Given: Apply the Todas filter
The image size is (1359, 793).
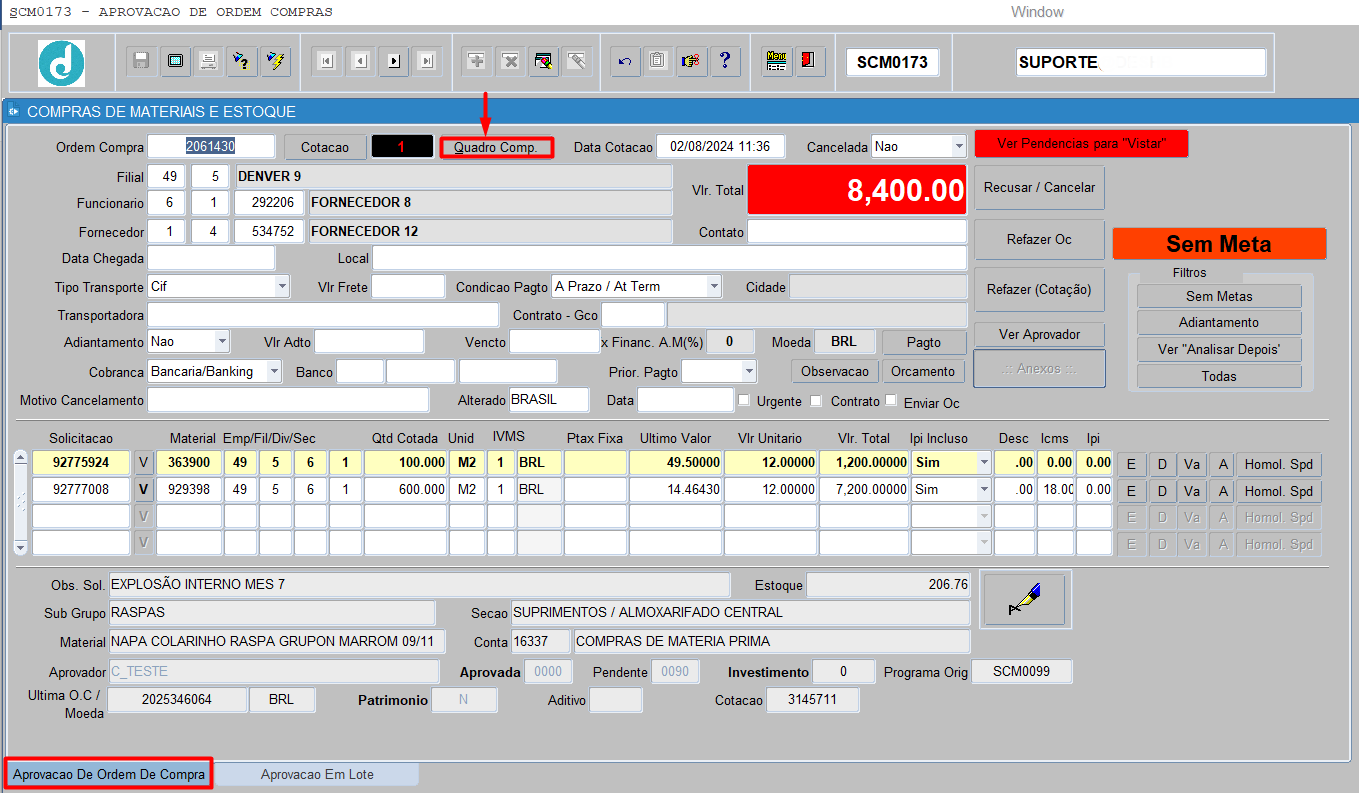Looking at the screenshot, I should [x=1219, y=377].
